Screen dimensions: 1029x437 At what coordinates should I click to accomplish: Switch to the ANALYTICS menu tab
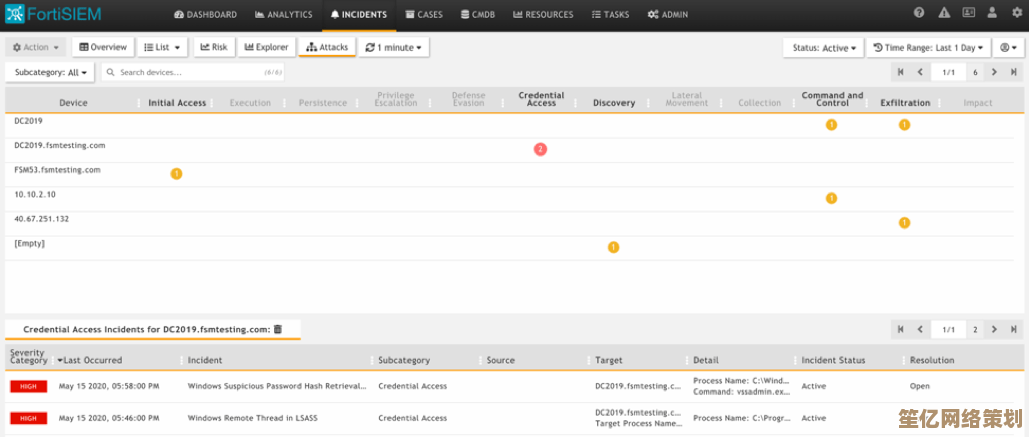[x=285, y=15]
